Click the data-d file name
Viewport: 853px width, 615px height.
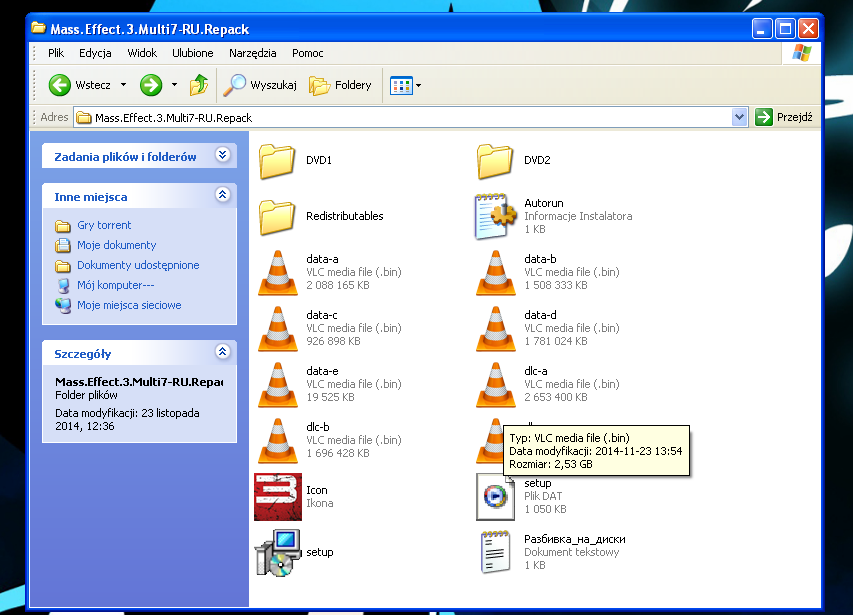click(540, 315)
